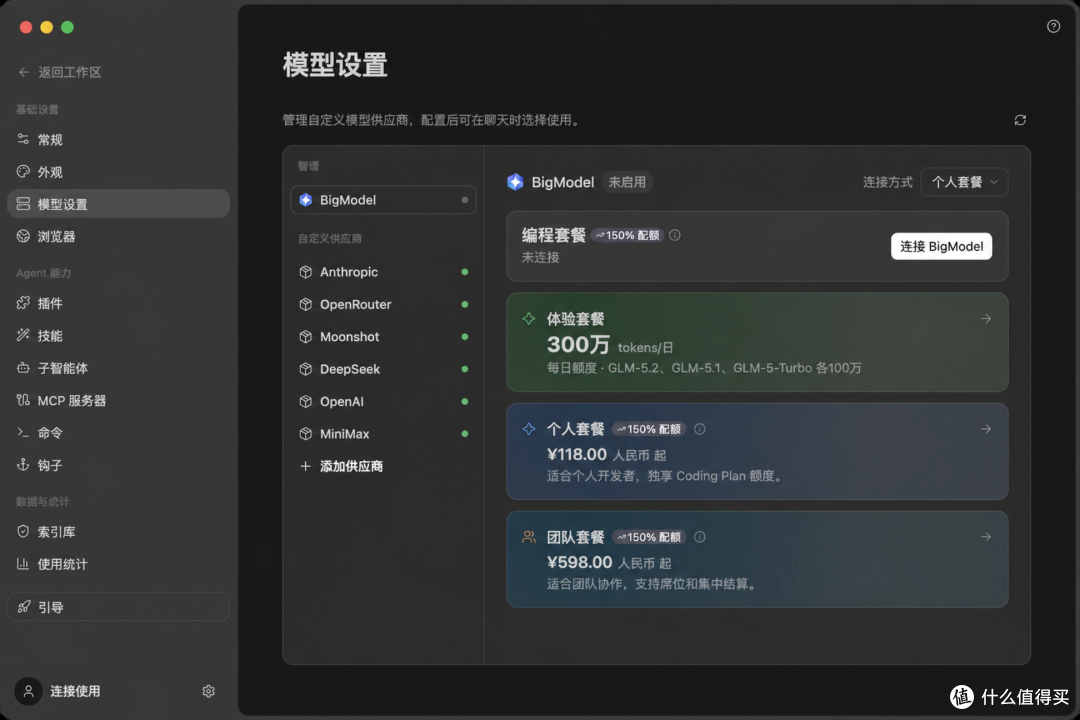Image resolution: width=1080 pixels, height=720 pixels.
Task: Select 模型设置 in the sidebar
Action: [118, 204]
